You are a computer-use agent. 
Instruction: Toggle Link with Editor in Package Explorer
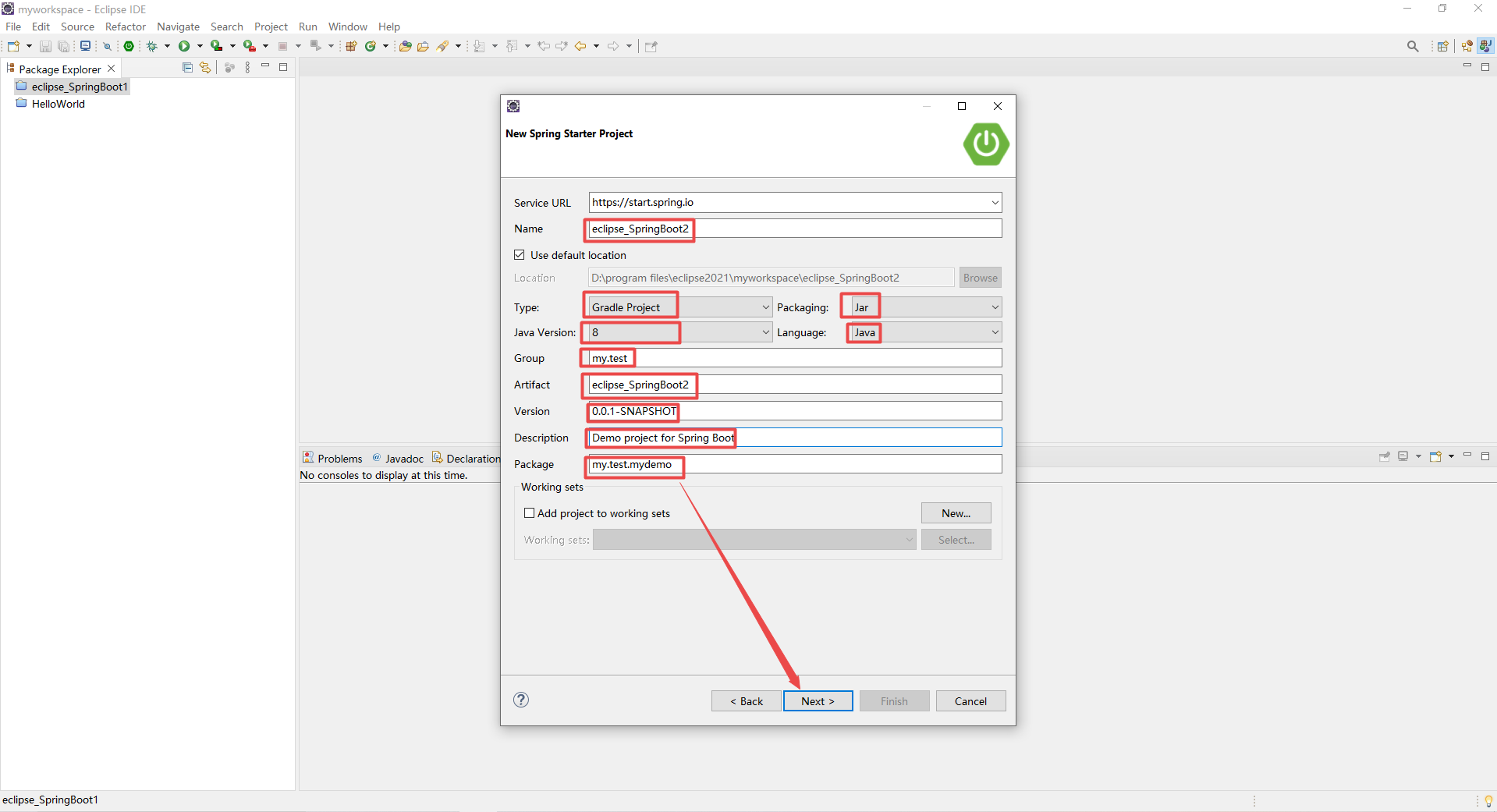(x=205, y=68)
